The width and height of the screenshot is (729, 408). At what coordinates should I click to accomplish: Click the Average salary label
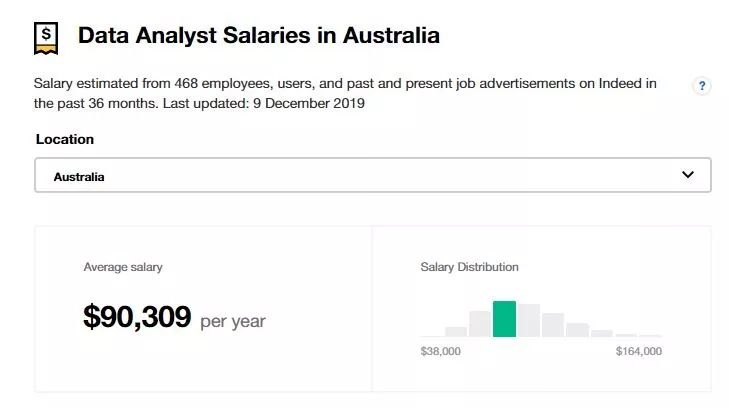click(x=123, y=267)
